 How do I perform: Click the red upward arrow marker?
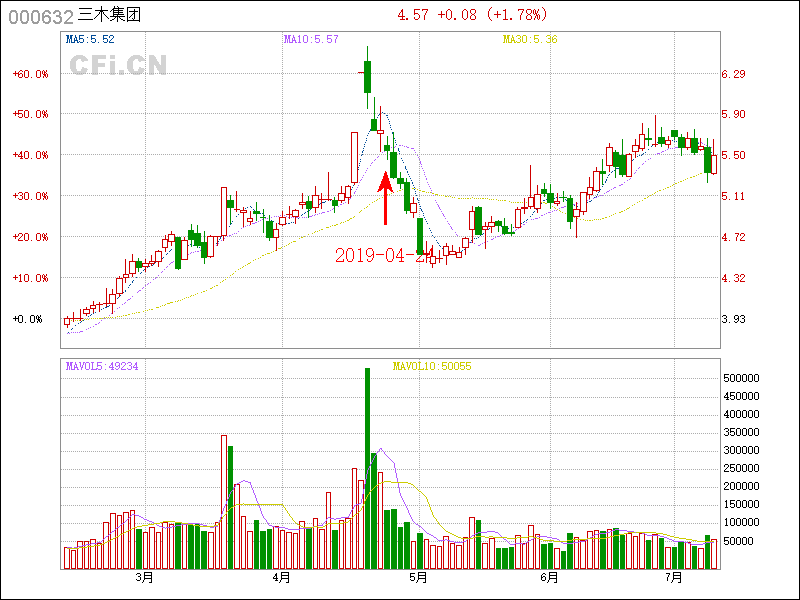pos(385,197)
